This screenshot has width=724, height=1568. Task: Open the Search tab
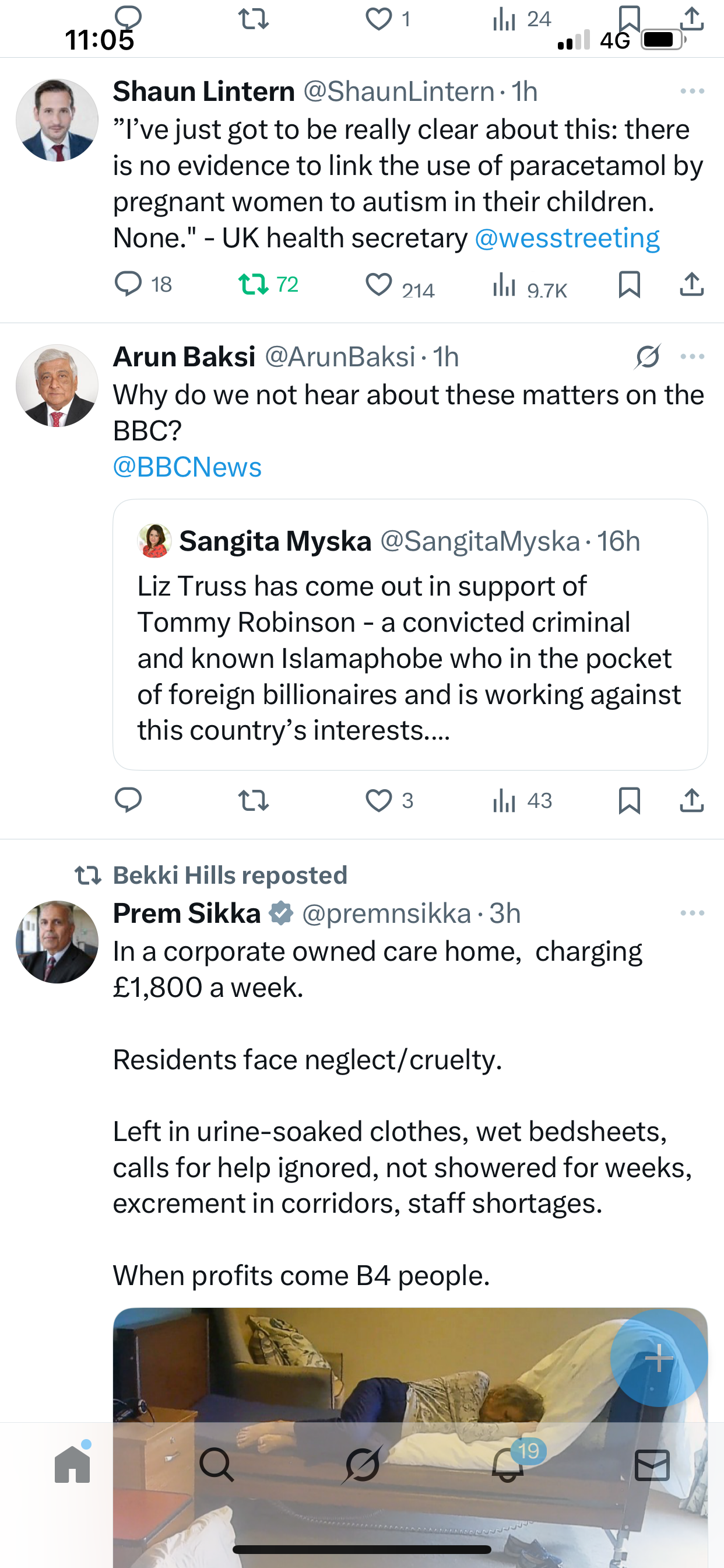point(217,1465)
